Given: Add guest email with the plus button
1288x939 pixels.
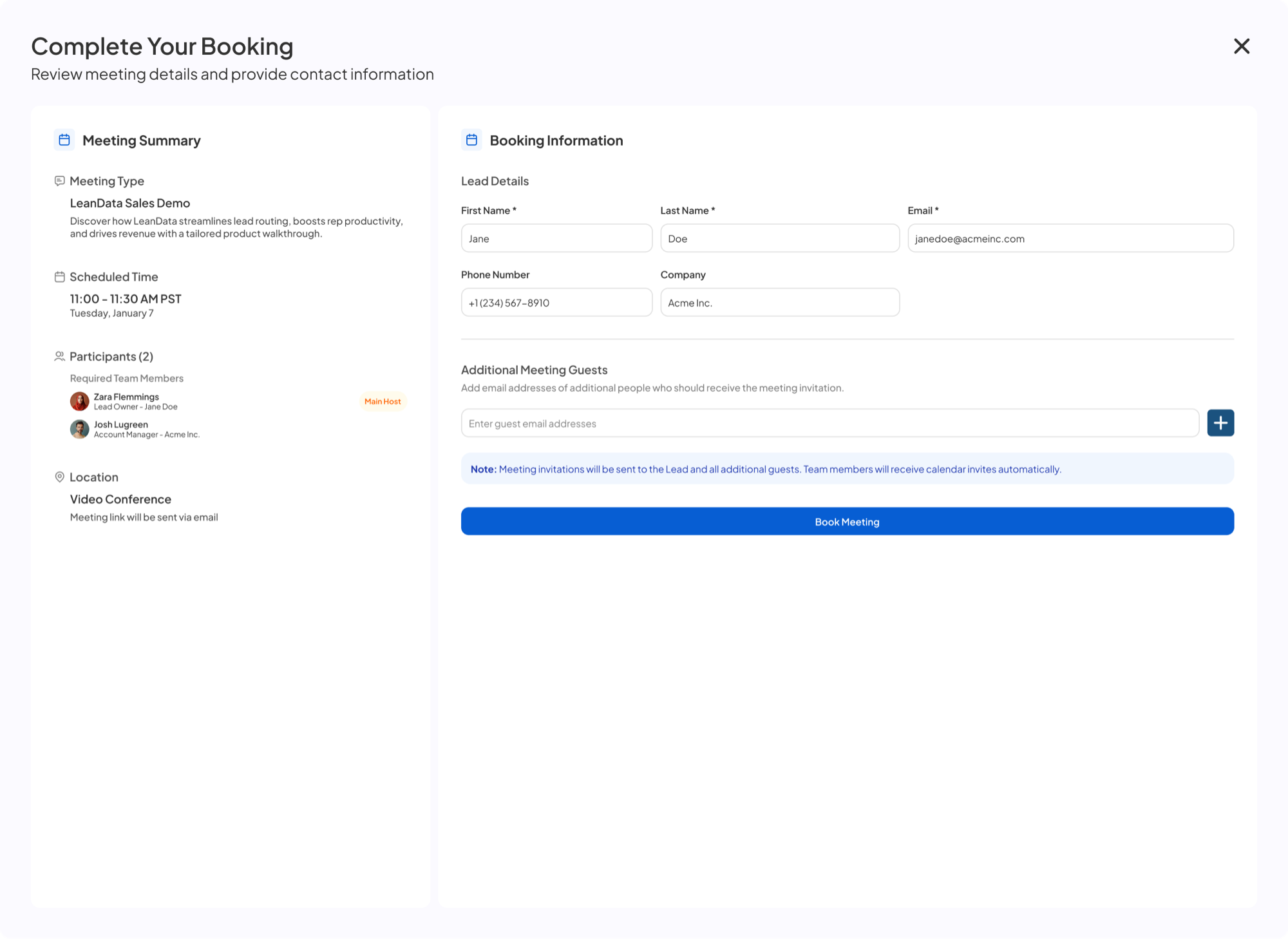Looking at the screenshot, I should pyautogui.click(x=1220, y=423).
